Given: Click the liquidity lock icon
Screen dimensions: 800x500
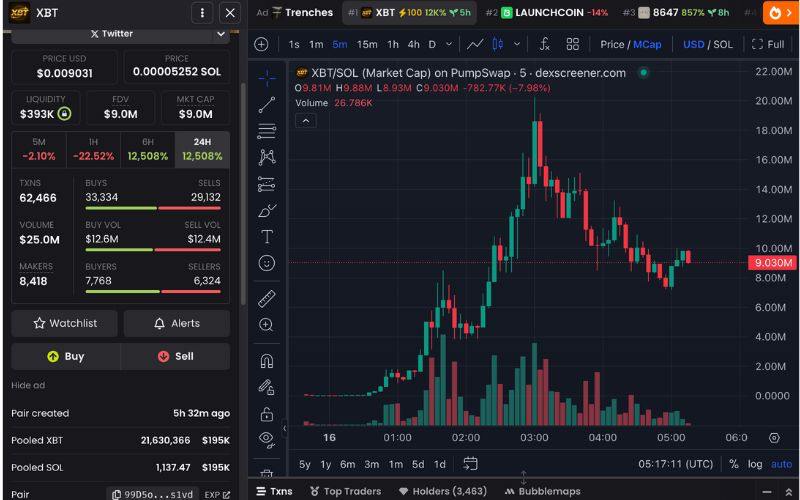Looking at the screenshot, I should [x=64, y=113].
